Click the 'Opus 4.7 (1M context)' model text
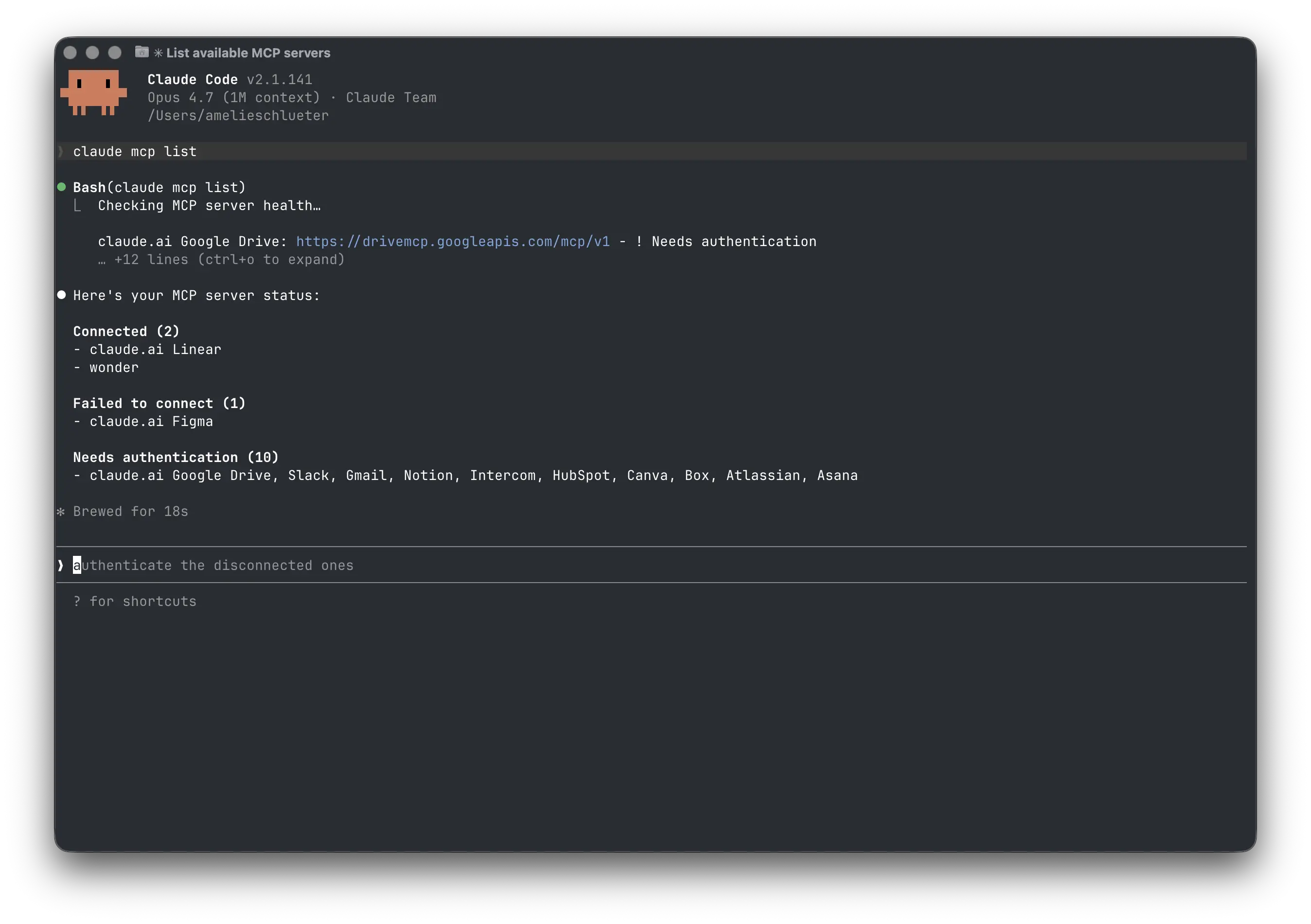Viewport: 1311px width, 924px height. [x=234, y=98]
